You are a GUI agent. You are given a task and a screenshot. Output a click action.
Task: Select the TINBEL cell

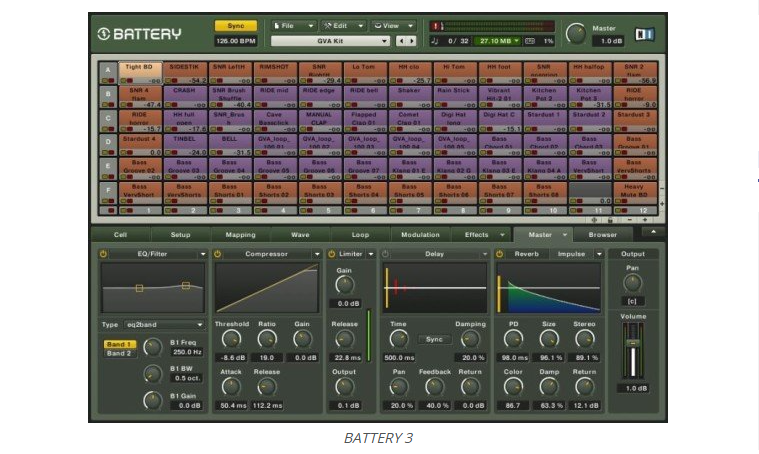click(x=185, y=145)
